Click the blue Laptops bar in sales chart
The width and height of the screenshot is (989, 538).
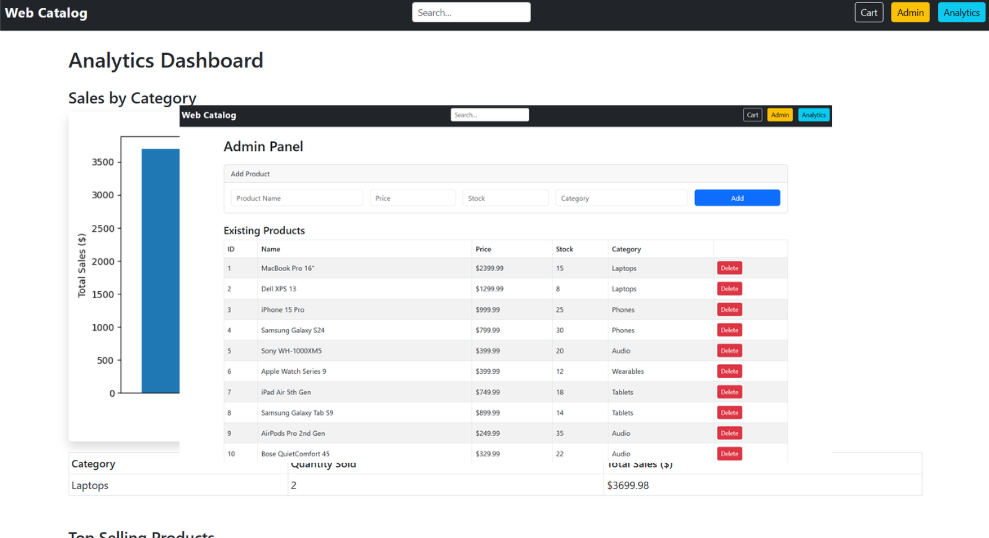pos(160,271)
